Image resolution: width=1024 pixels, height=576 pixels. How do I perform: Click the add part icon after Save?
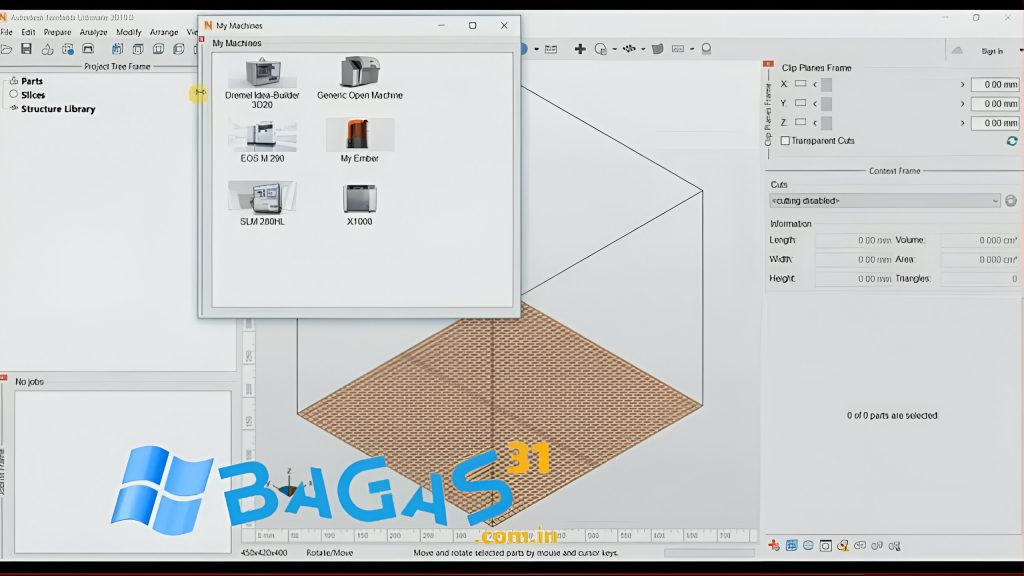(x=47, y=49)
